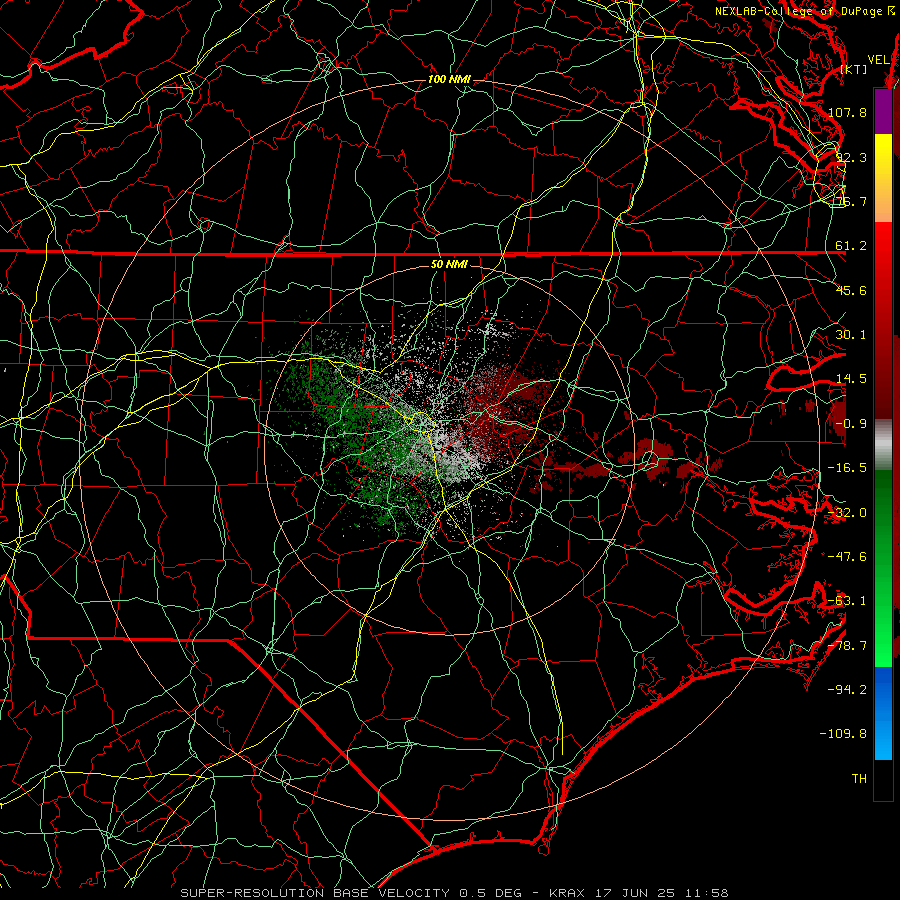900x900 pixels.
Task: Pick the gray near-zero segment of scale
Action: 883,445
